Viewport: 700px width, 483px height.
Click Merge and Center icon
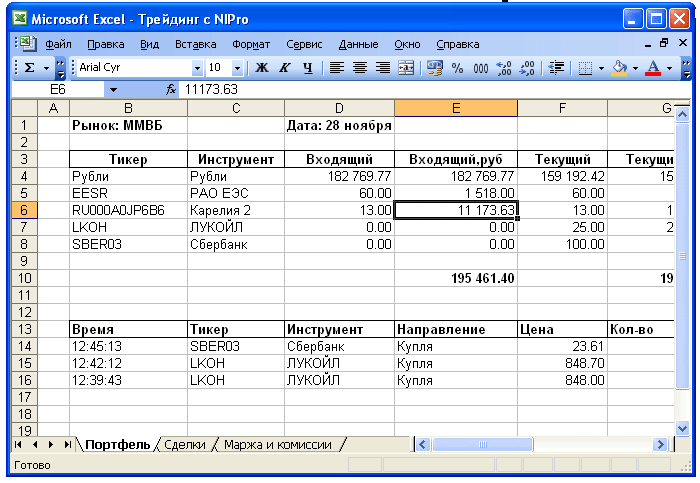point(406,68)
